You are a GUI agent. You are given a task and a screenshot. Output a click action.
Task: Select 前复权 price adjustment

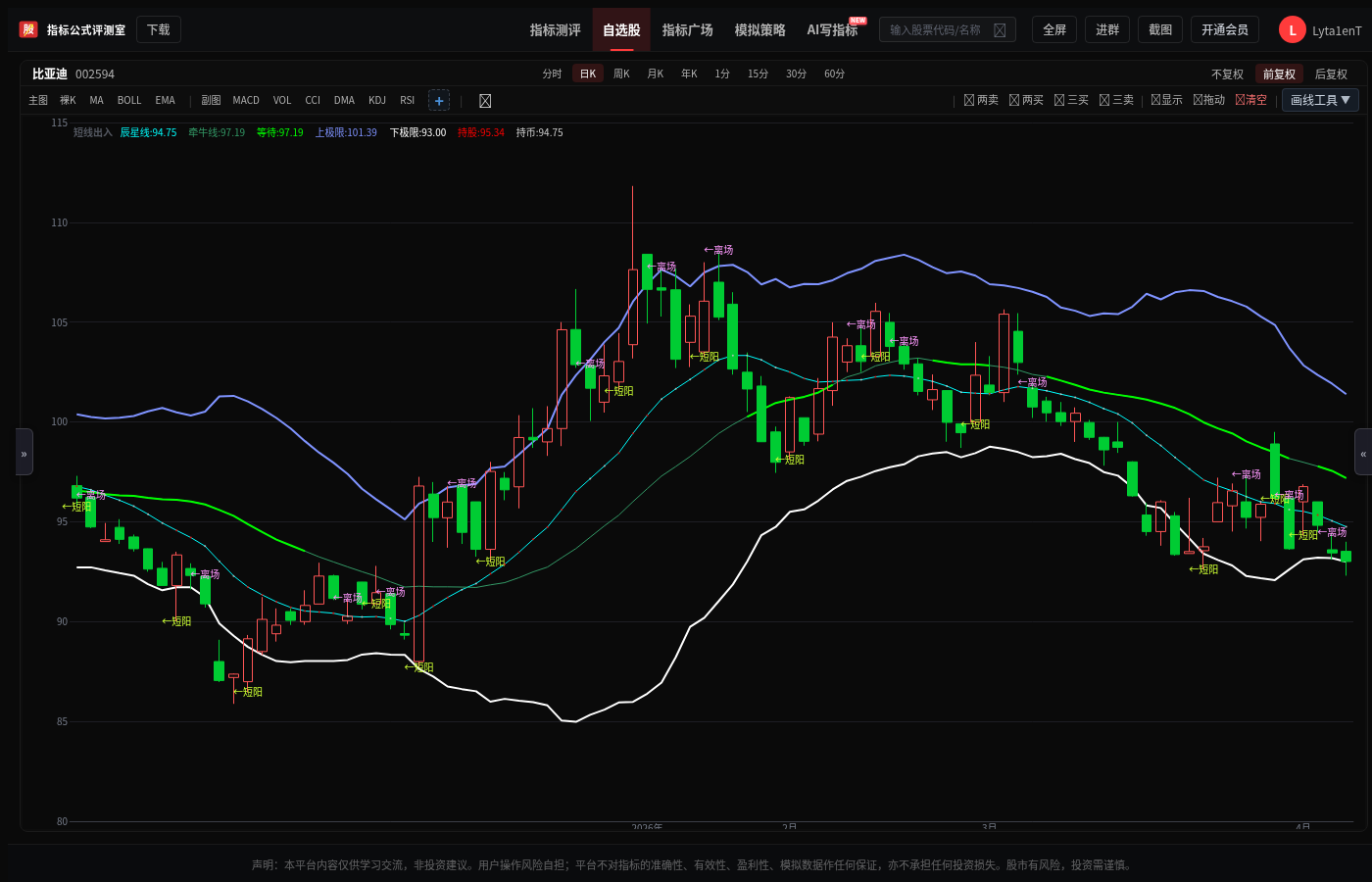click(1279, 74)
